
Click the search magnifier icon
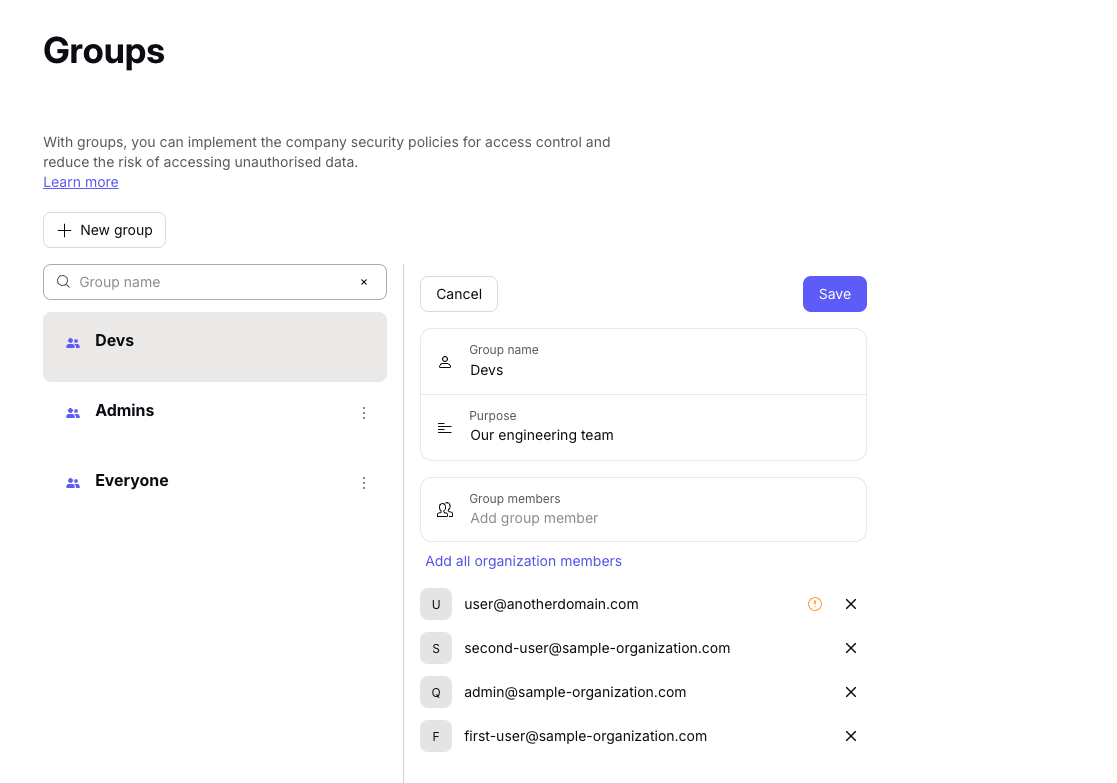(x=63, y=282)
